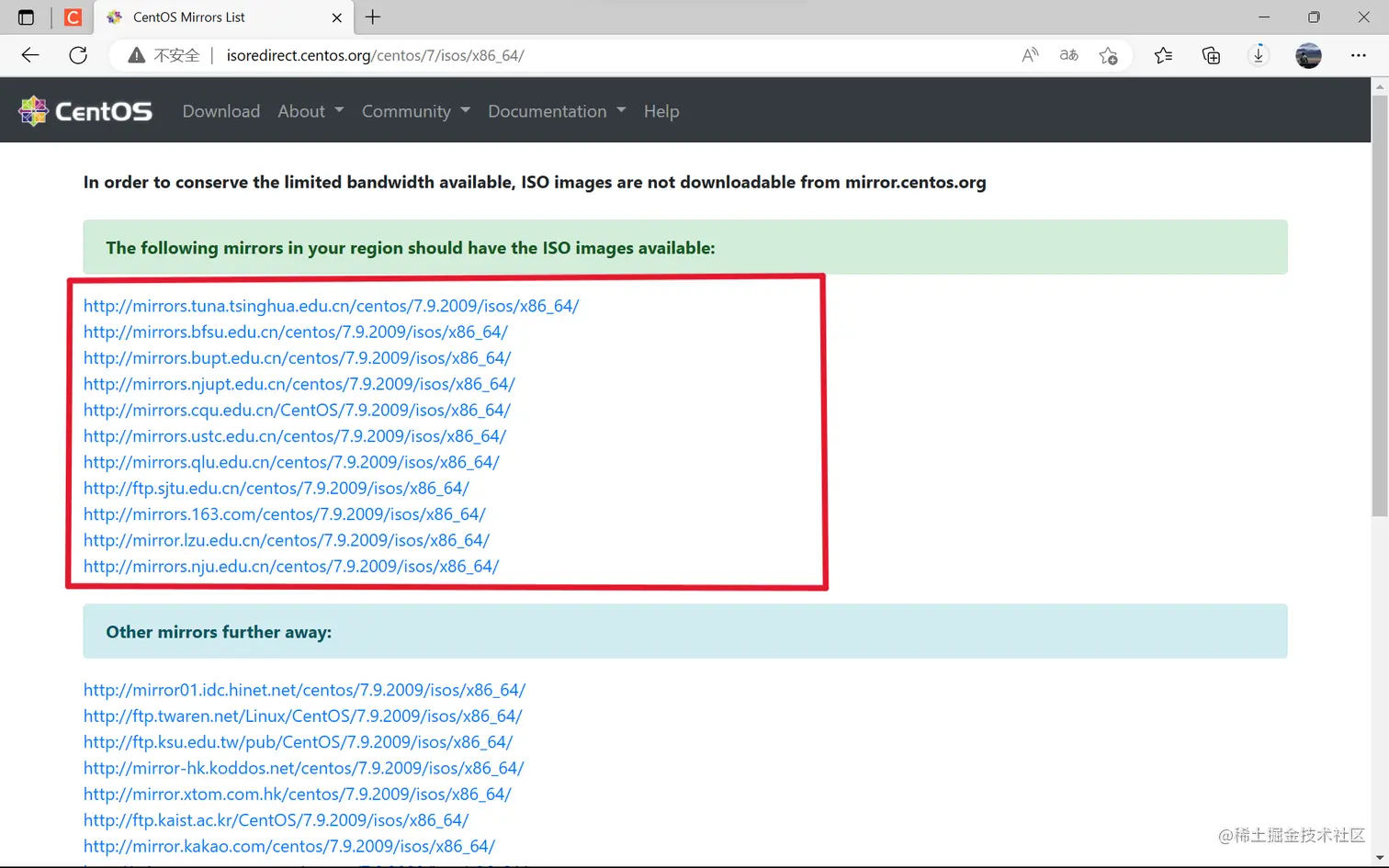Open the mirror-hk.koddos.net mirror link
Image resolution: width=1389 pixels, height=868 pixels.
tap(303, 768)
